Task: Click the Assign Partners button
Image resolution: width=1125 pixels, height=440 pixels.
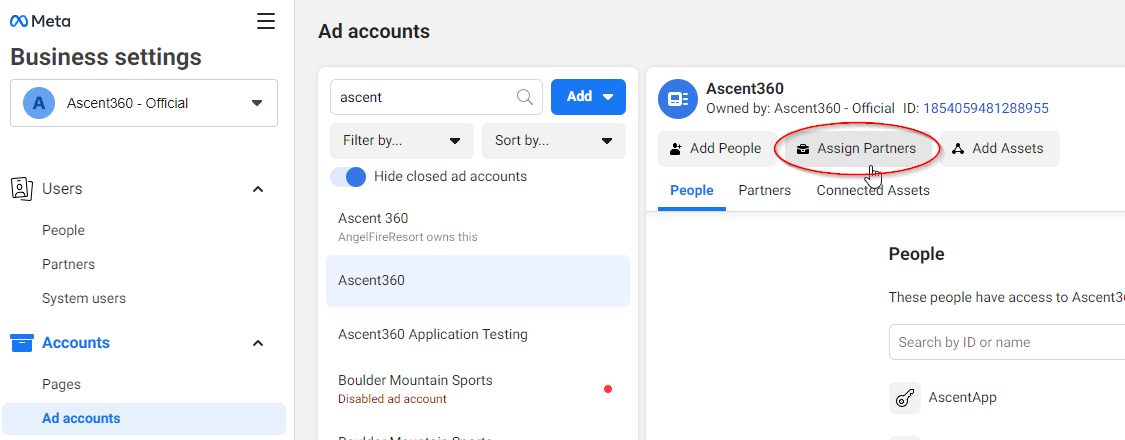Action: click(x=857, y=149)
